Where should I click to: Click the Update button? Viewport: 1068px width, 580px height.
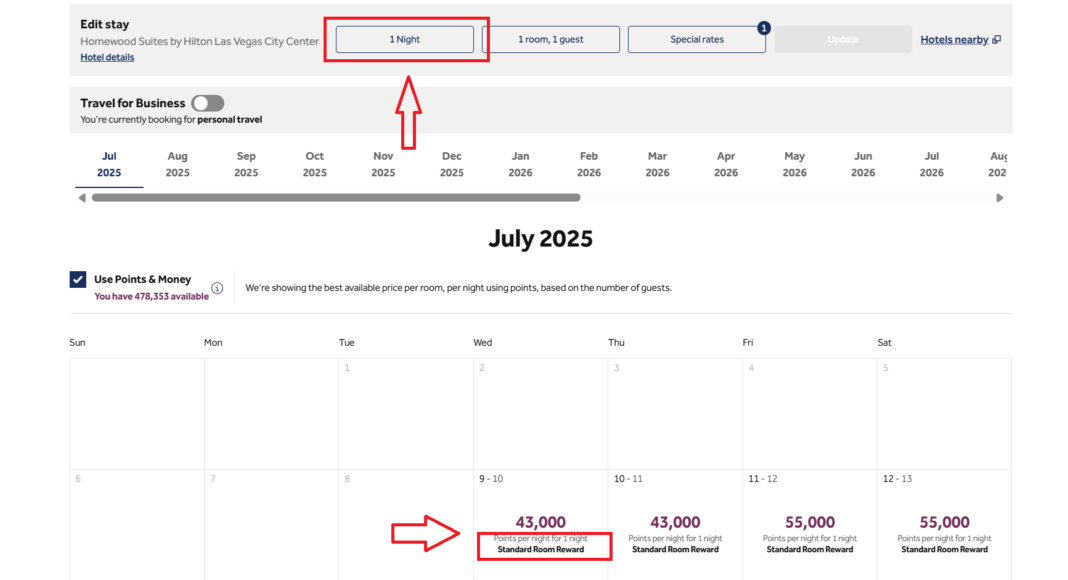(843, 39)
